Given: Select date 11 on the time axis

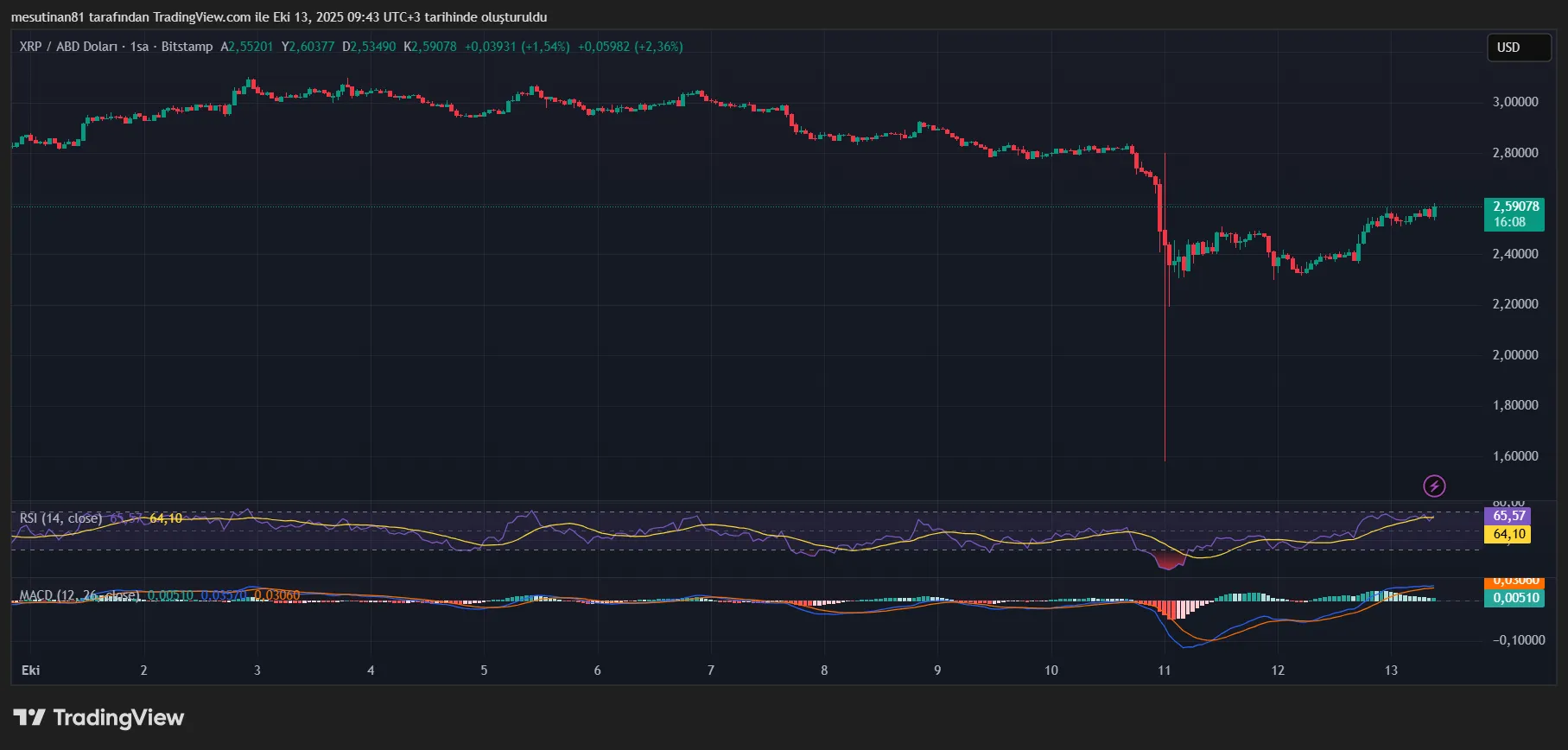Looking at the screenshot, I should click(x=1165, y=671).
